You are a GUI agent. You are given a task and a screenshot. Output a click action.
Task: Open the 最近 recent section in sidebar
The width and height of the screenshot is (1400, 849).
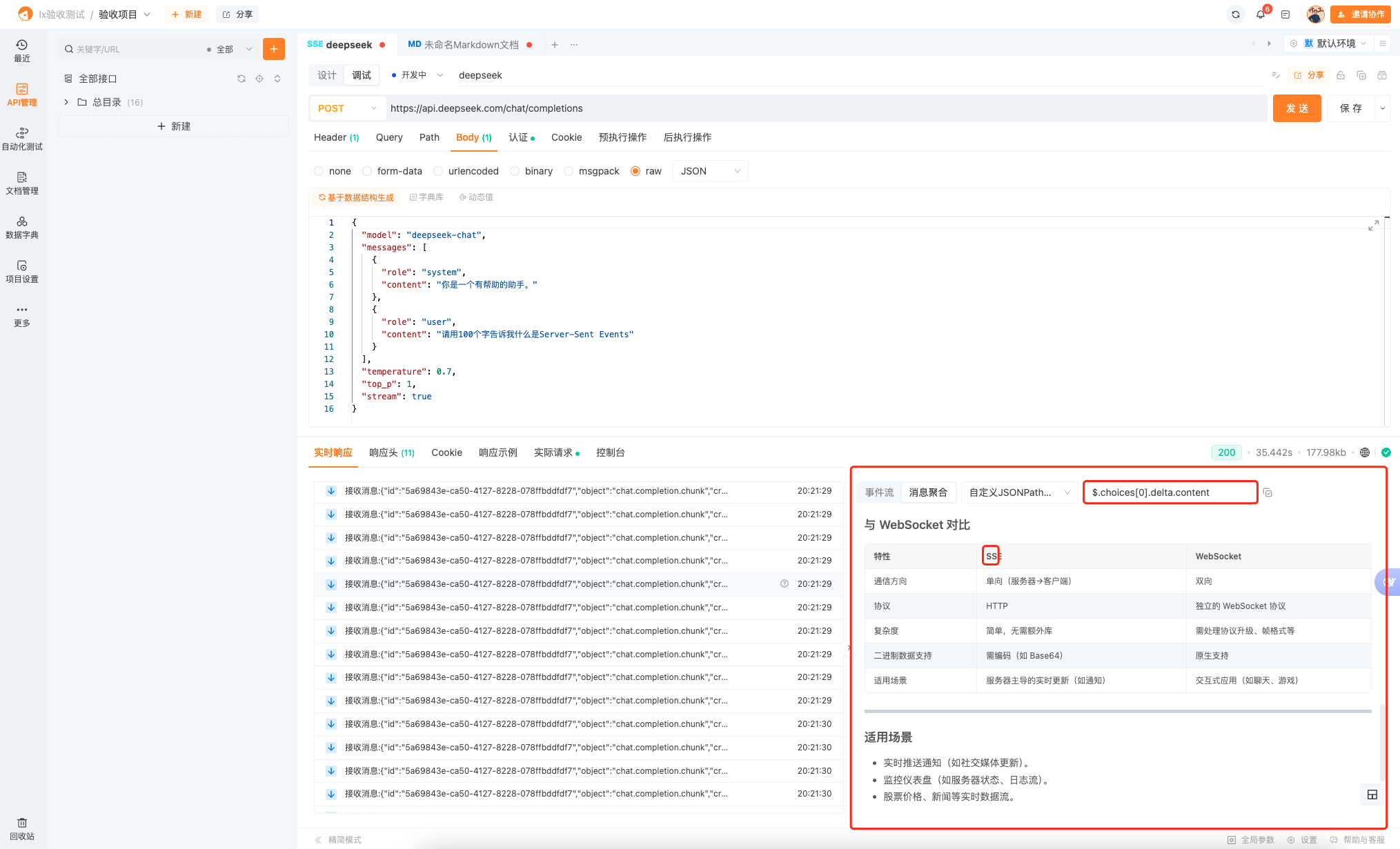pyautogui.click(x=22, y=51)
